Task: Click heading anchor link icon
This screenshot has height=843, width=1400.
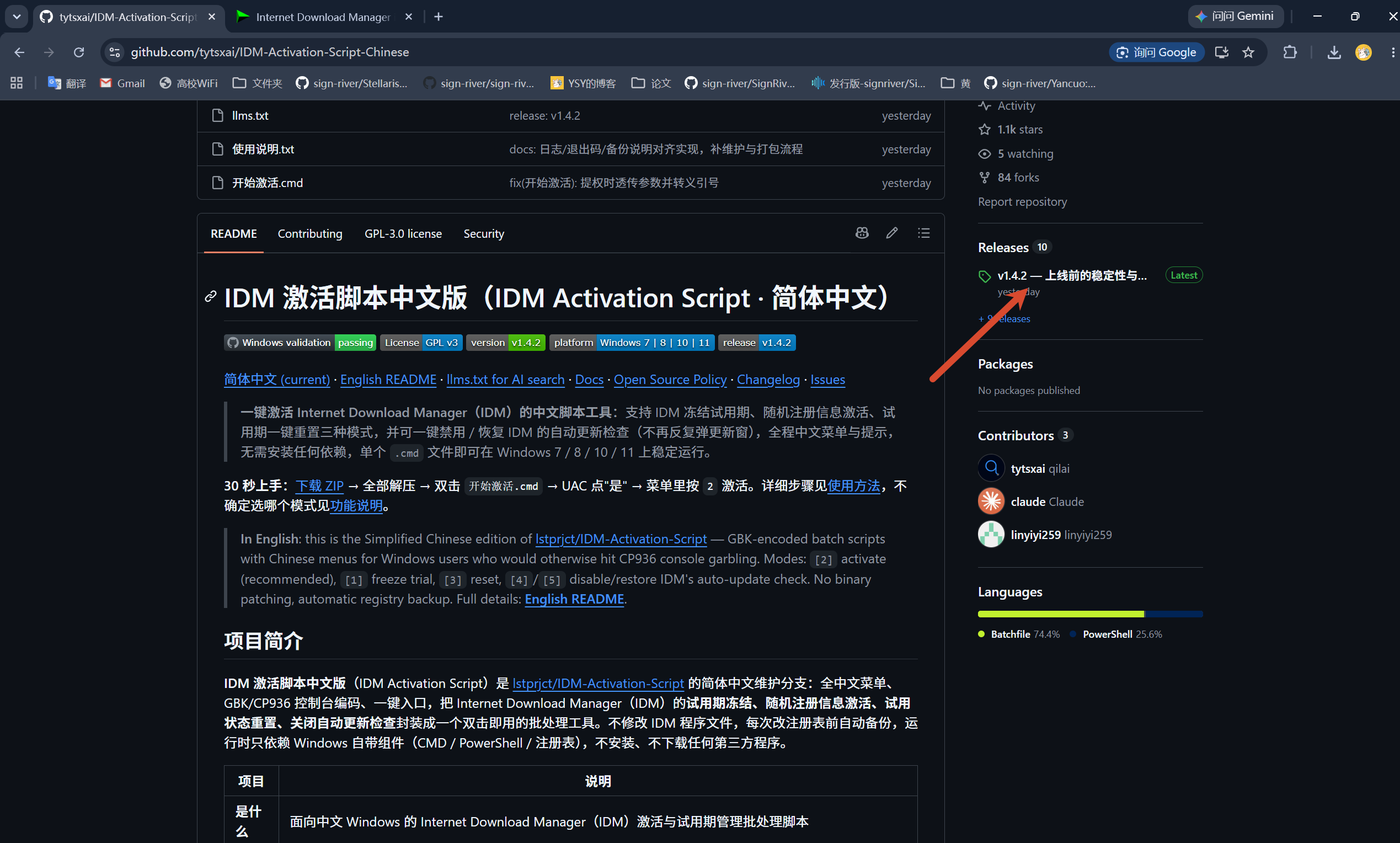Action: tap(210, 296)
